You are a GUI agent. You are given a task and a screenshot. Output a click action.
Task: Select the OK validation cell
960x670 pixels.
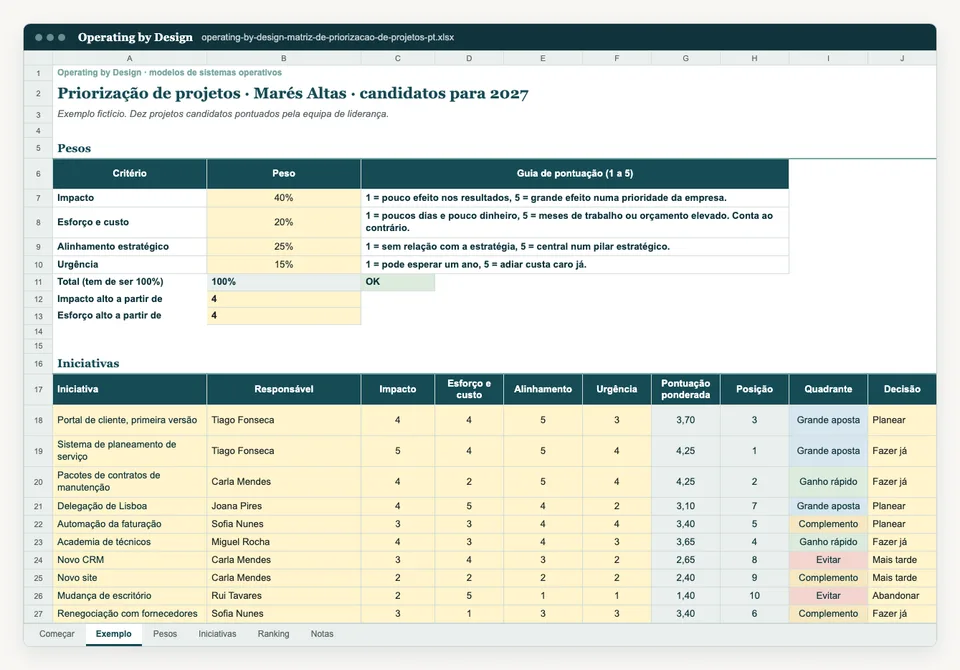pos(398,282)
